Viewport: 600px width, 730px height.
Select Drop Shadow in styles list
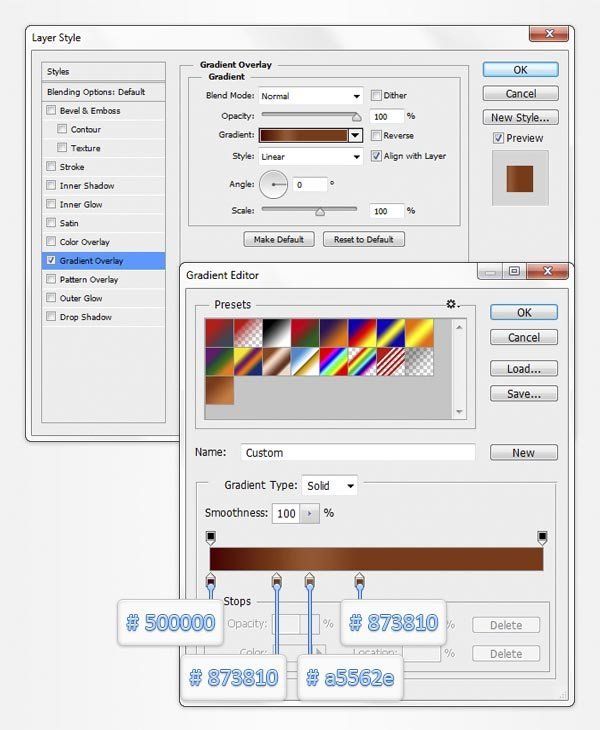tap(86, 317)
